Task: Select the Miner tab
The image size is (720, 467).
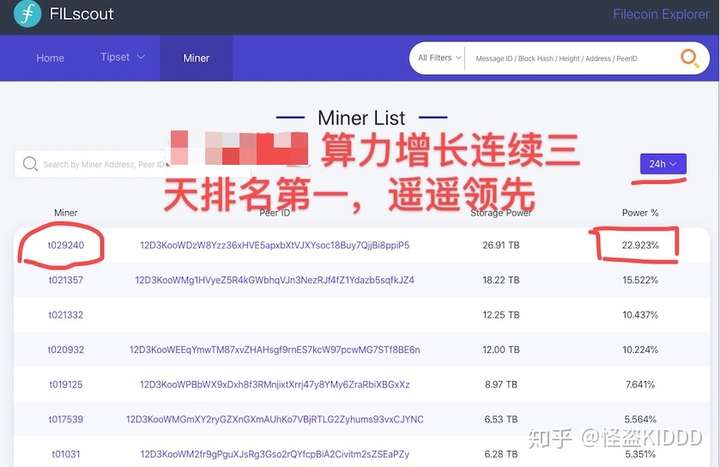Action: (196, 58)
